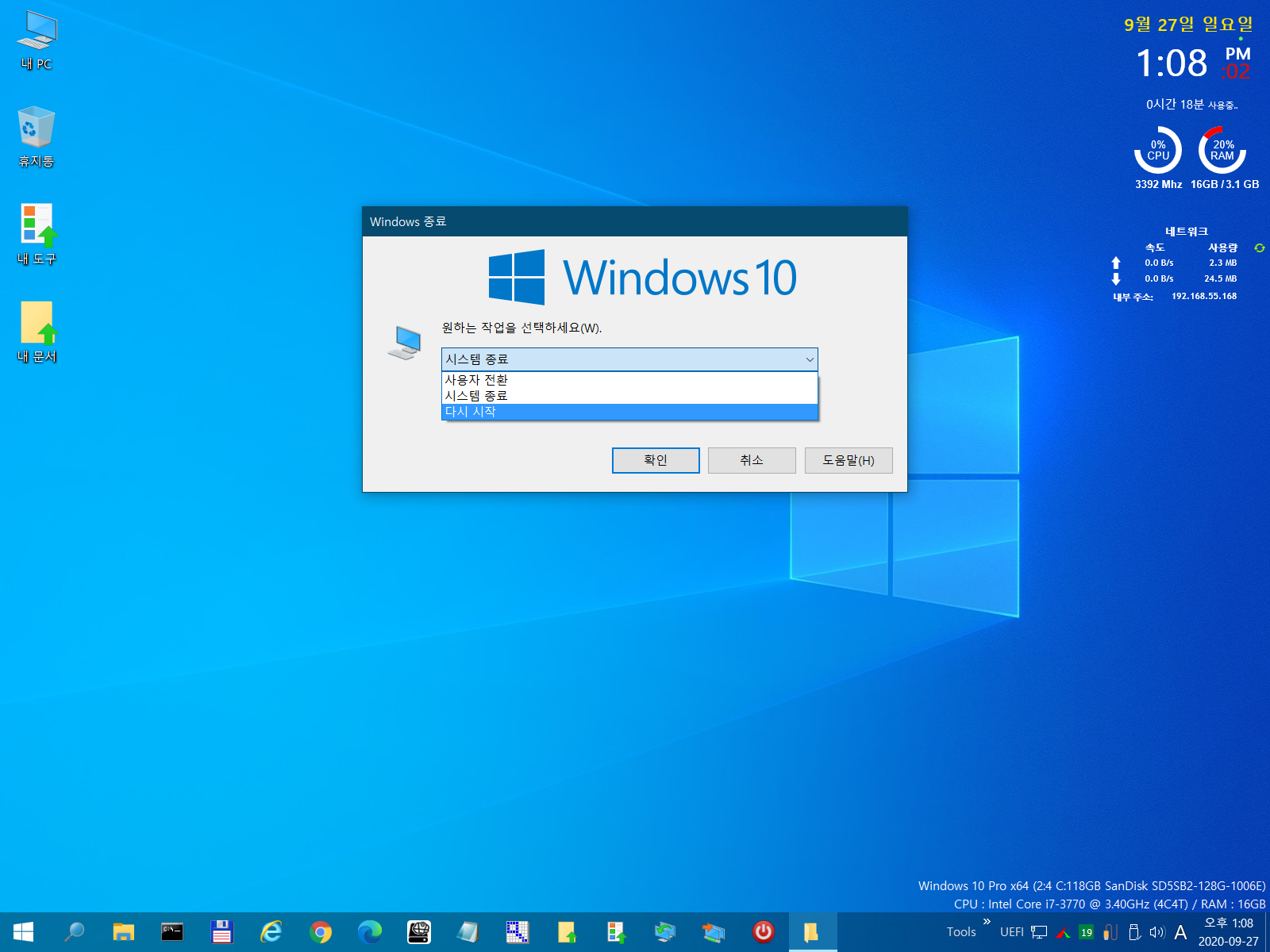Screen dimensions: 1270x952
Task: Click the safely remove USB tray icon
Action: click(x=1134, y=932)
